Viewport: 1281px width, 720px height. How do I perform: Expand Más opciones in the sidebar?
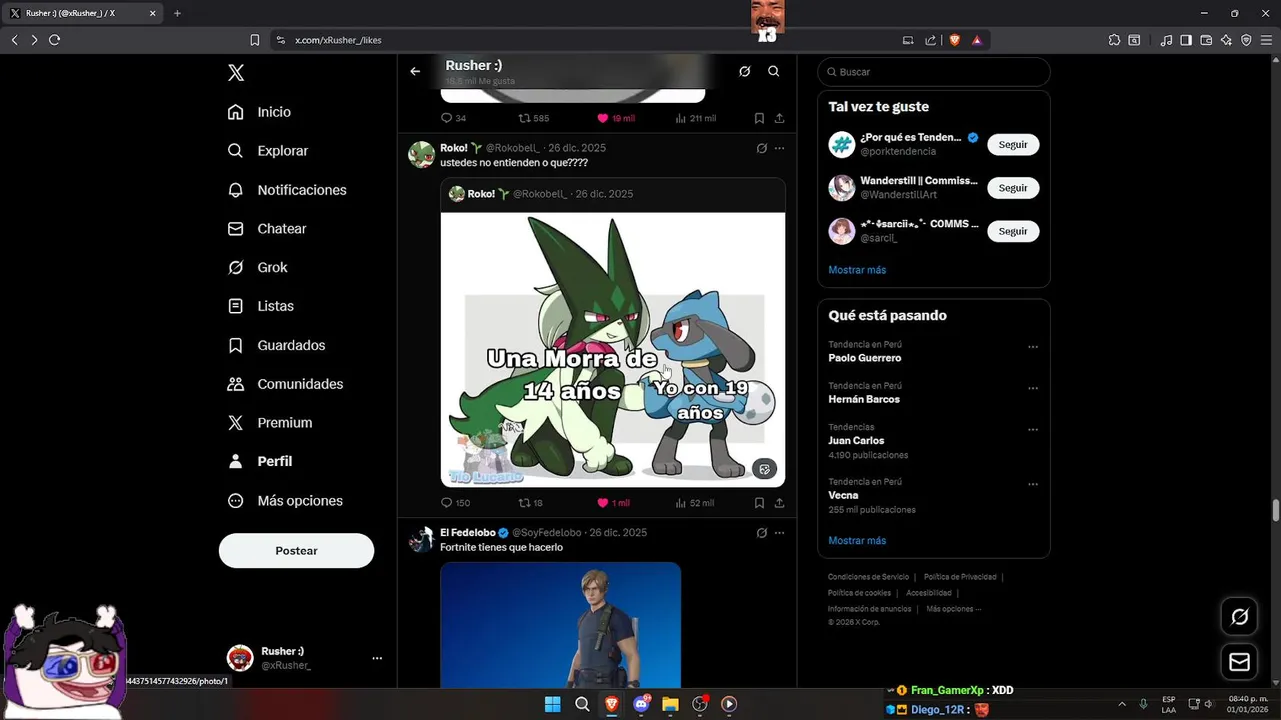[x=286, y=501]
